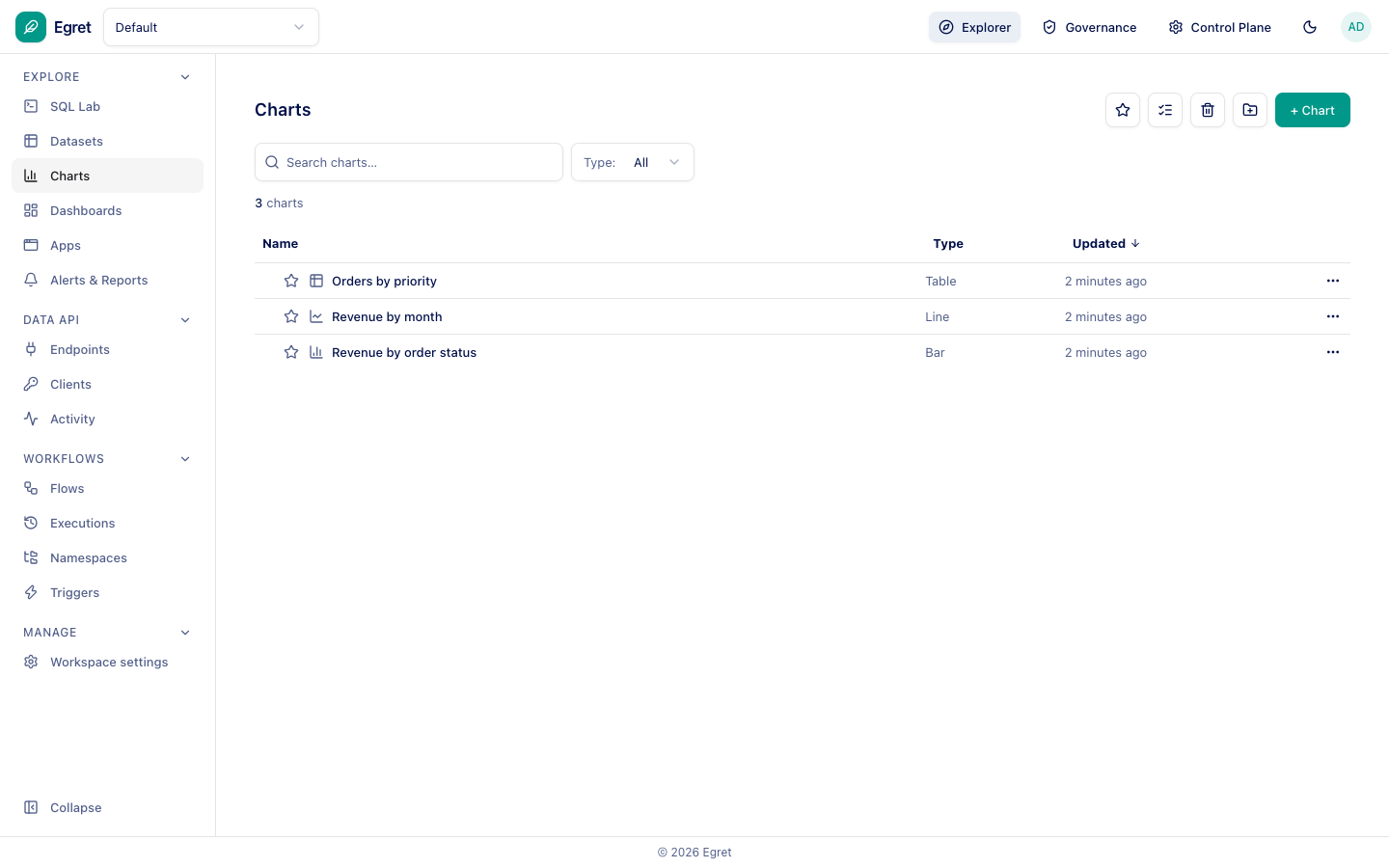Collapse the sidebar

[107, 807]
